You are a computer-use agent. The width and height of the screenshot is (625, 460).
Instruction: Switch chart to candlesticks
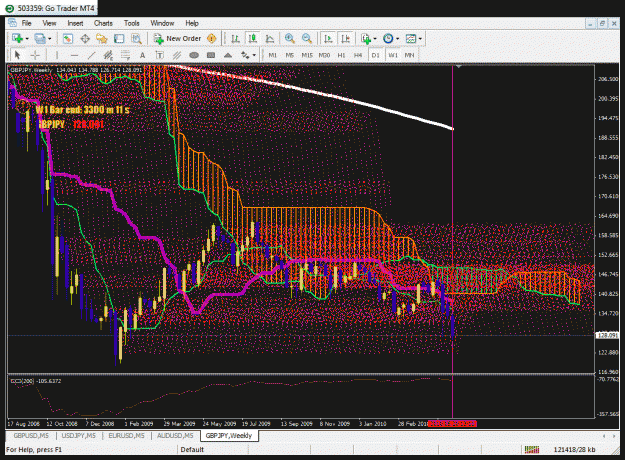[252, 39]
